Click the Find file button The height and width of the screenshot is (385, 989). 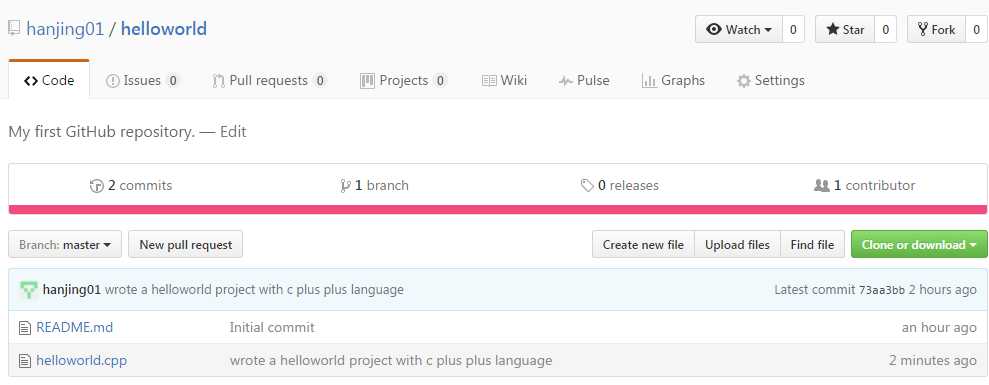tap(812, 244)
